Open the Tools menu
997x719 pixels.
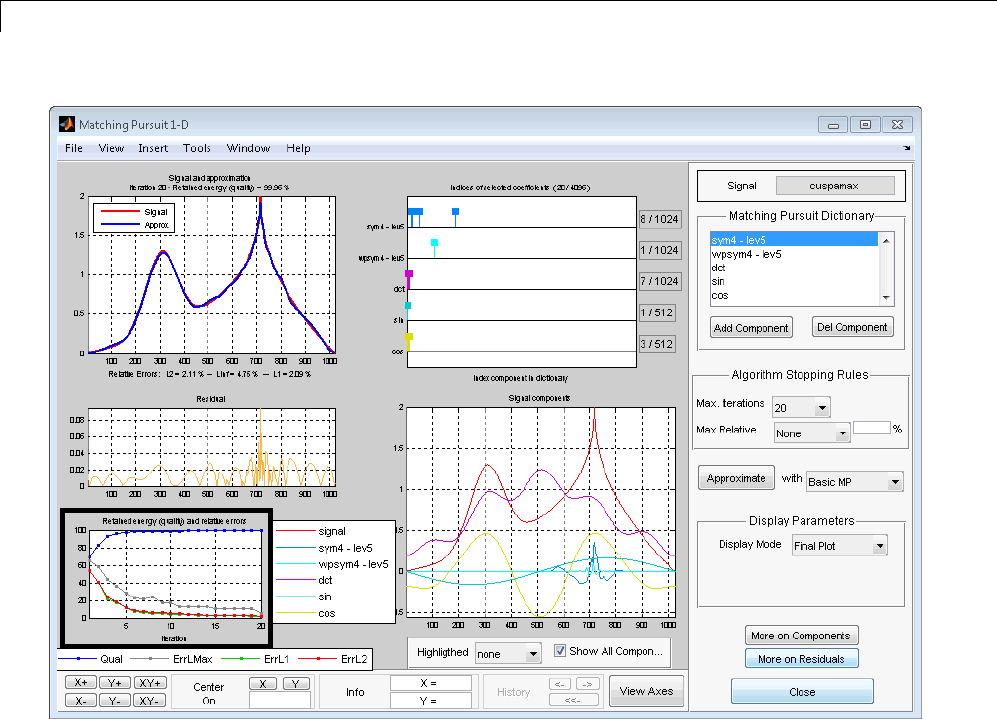point(196,148)
